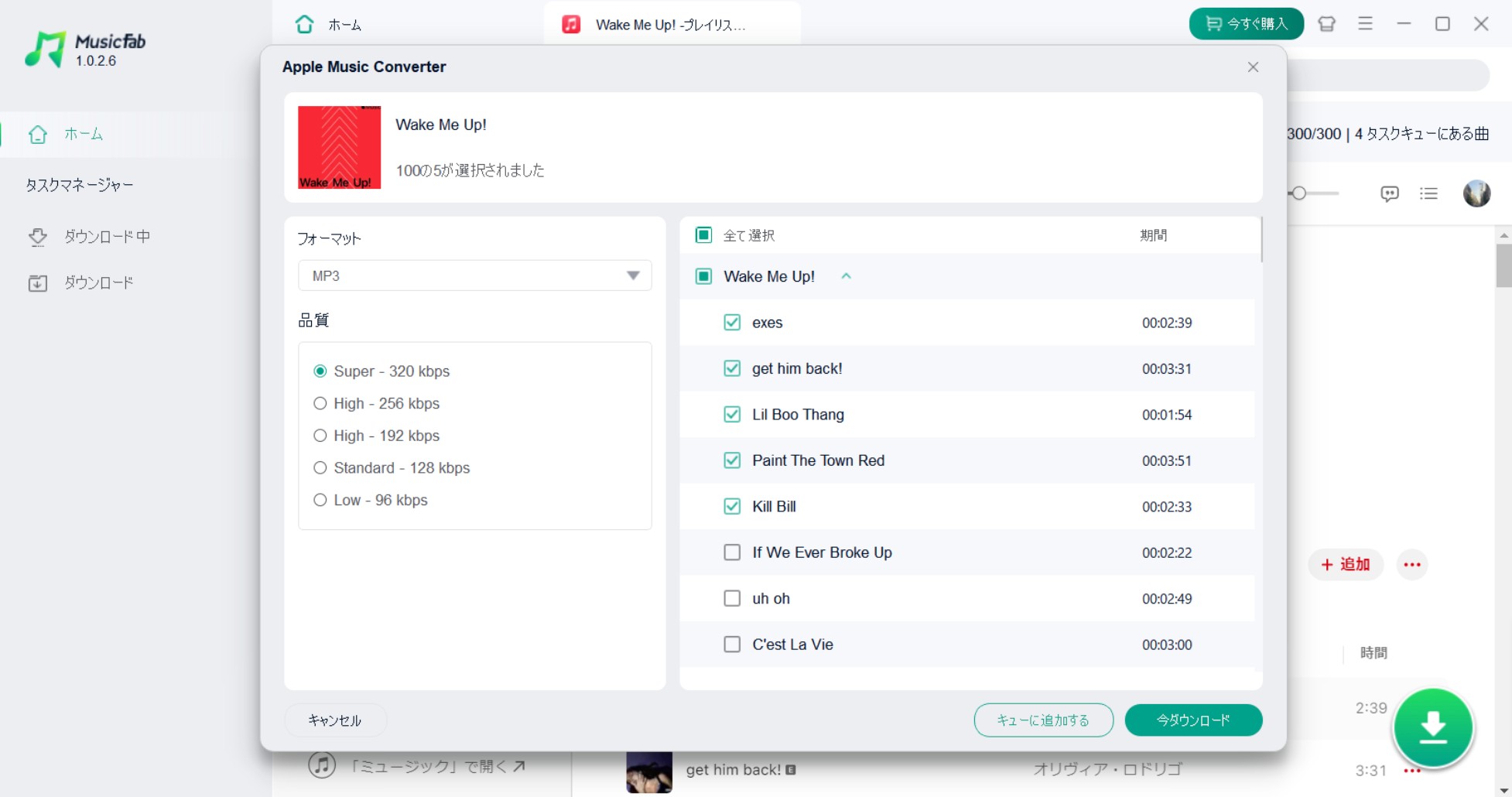Uncheck the exes track checkbox

(x=732, y=323)
